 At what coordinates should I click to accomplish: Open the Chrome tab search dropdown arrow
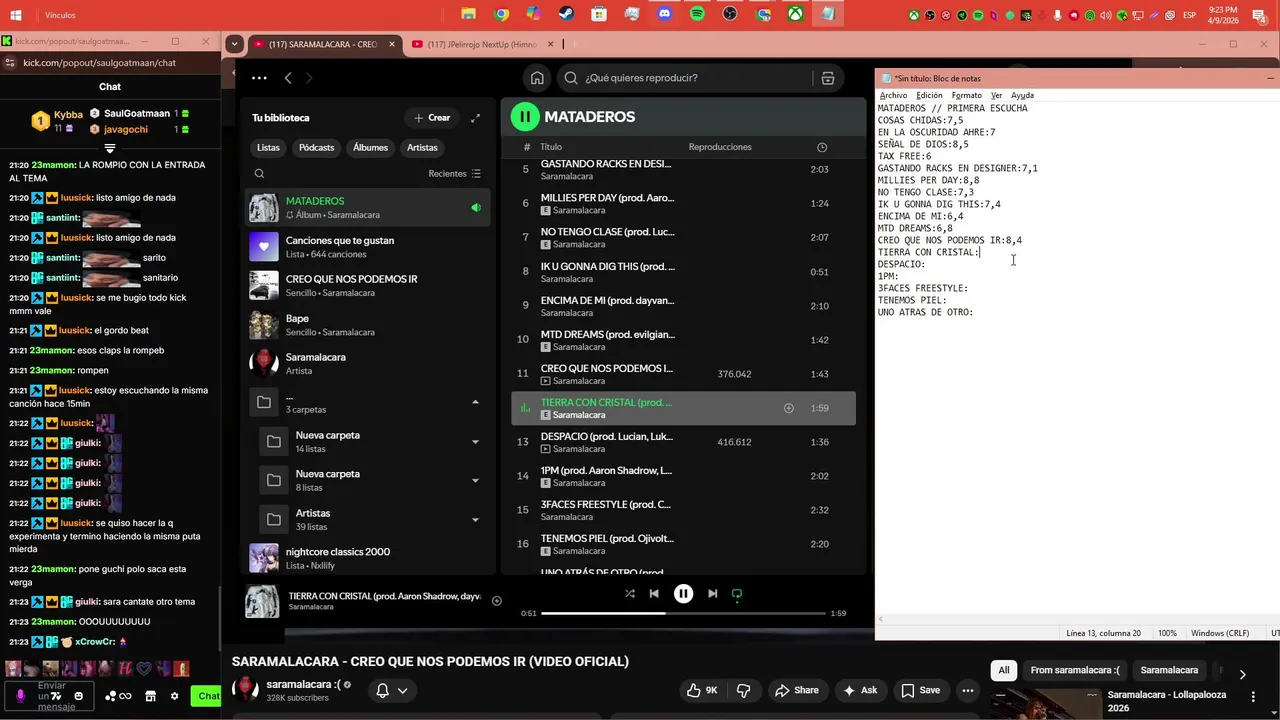pyautogui.click(x=234, y=44)
